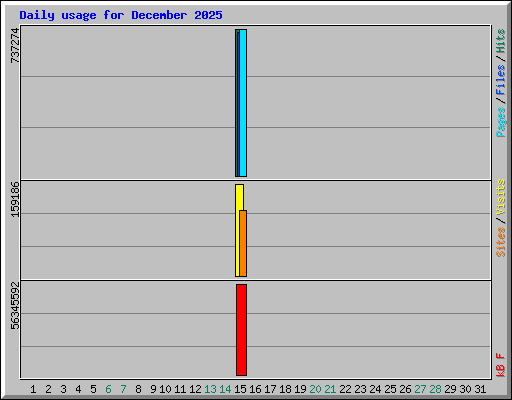Click day label 31 on x-axis

tap(480, 389)
